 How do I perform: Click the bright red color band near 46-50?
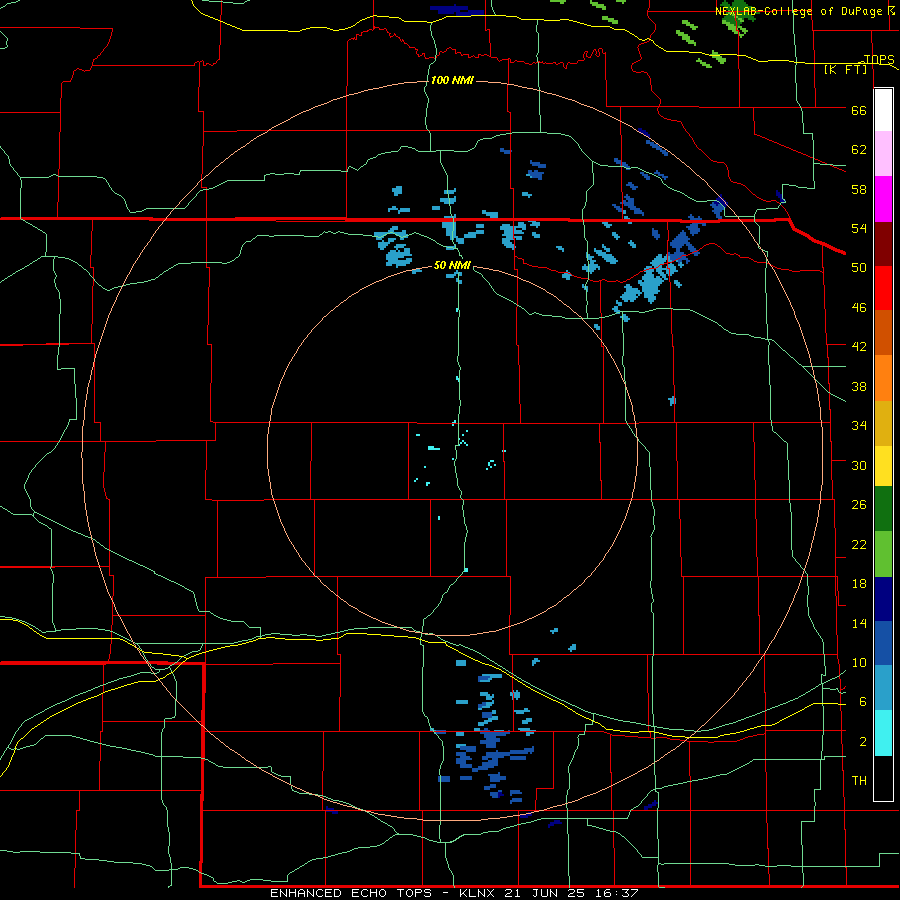click(x=883, y=288)
